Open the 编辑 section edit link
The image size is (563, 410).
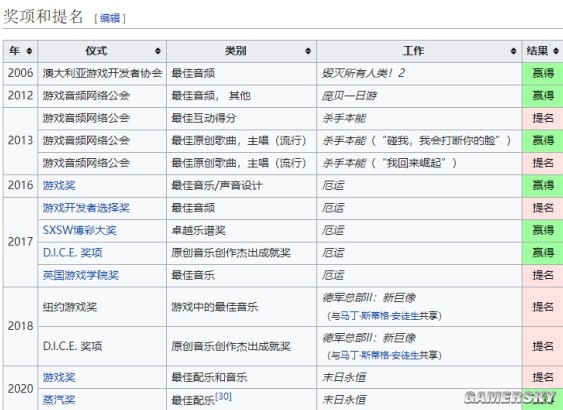pyautogui.click(x=110, y=18)
